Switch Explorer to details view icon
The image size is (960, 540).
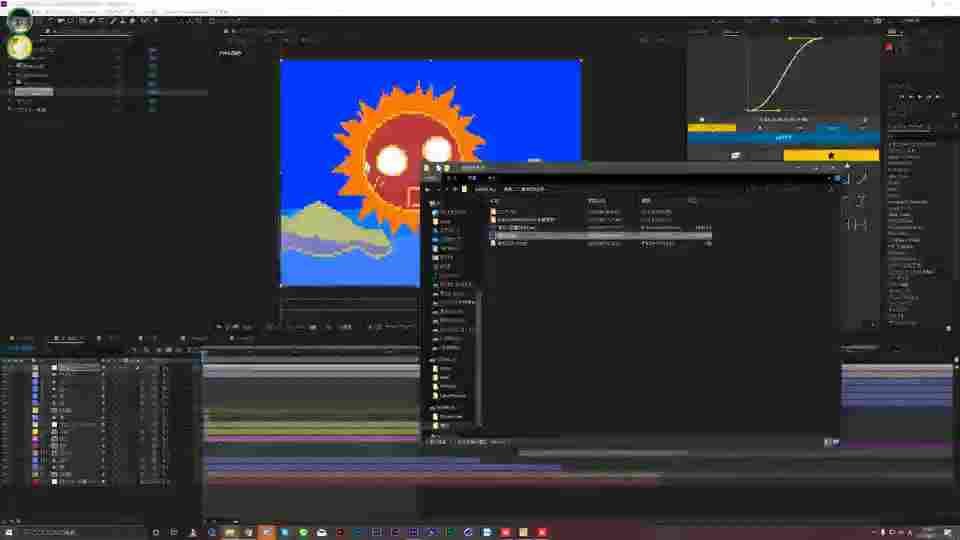click(828, 442)
